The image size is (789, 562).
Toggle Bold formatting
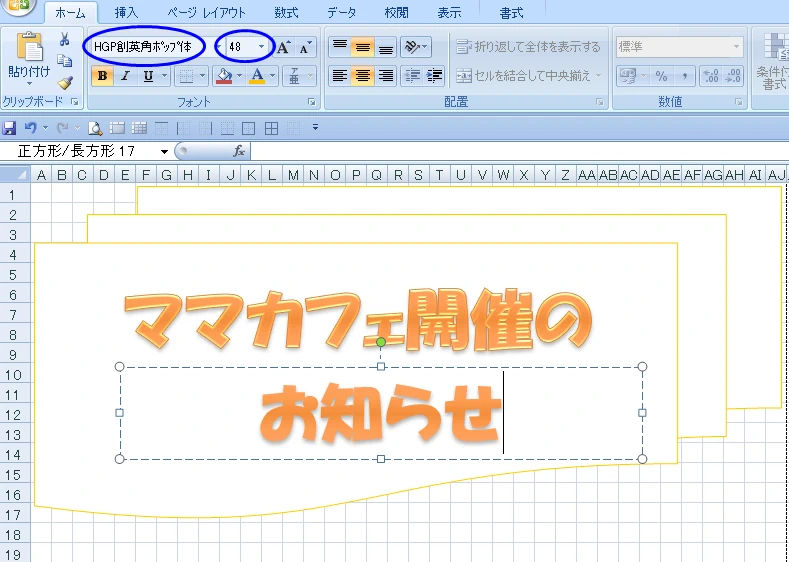coord(101,76)
